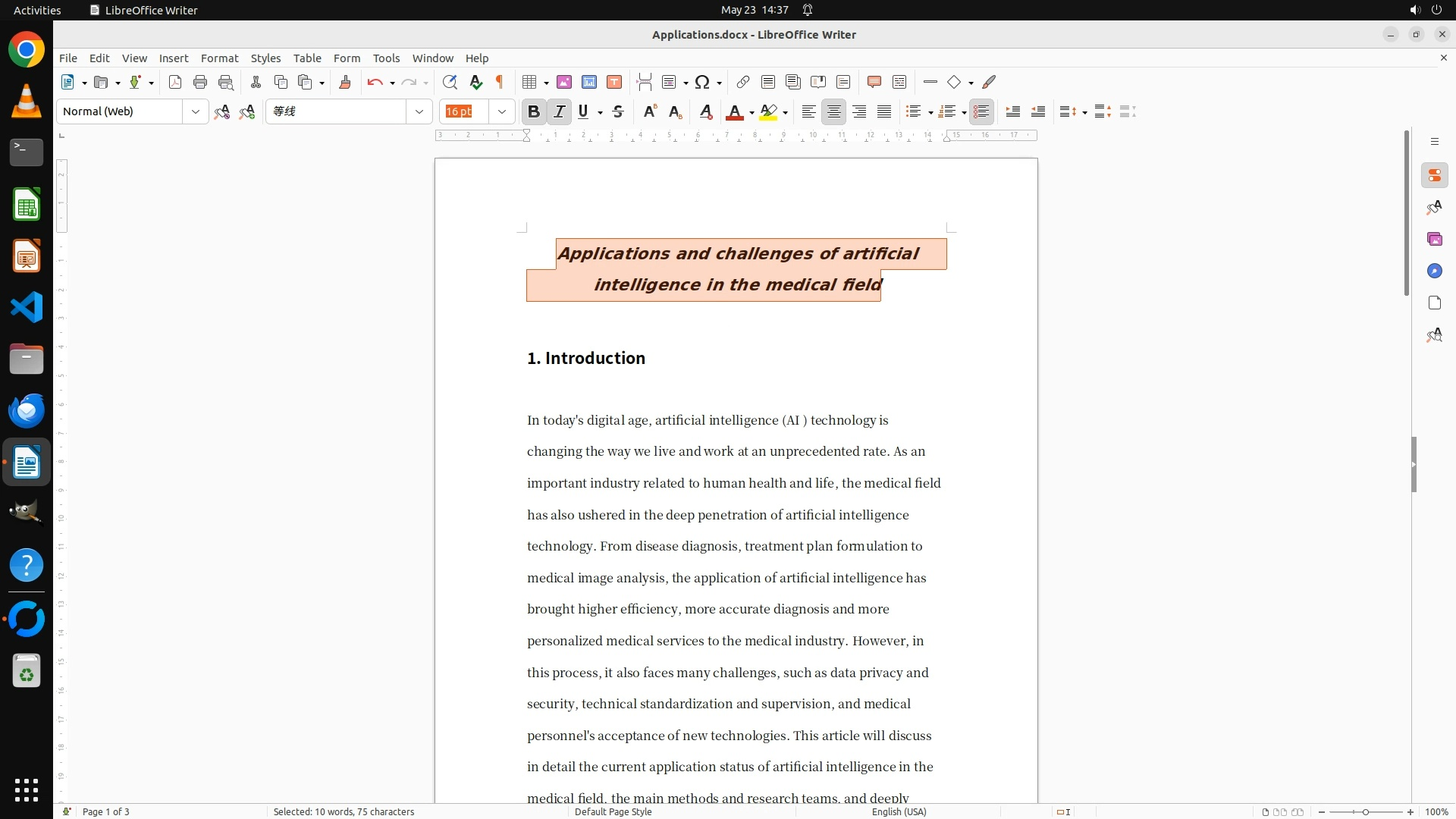The height and width of the screenshot is (819, 1456).
Task: Toggle Bold formatting off
Action: (x=534, y=111)
